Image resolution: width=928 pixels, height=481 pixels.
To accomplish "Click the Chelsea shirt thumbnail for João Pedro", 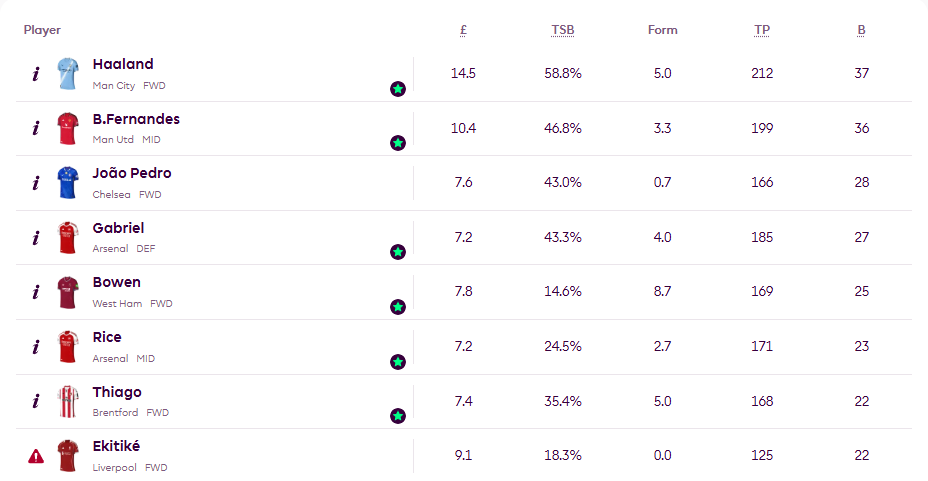I will coord(68,183).
